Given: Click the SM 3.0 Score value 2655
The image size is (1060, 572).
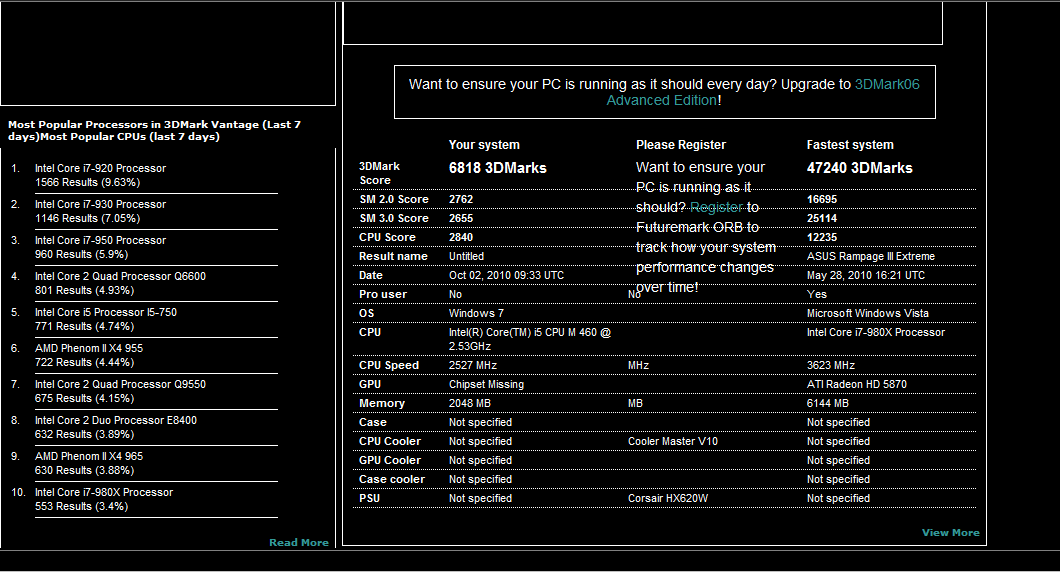Looking at the screenshot, I should coord(461,218).
